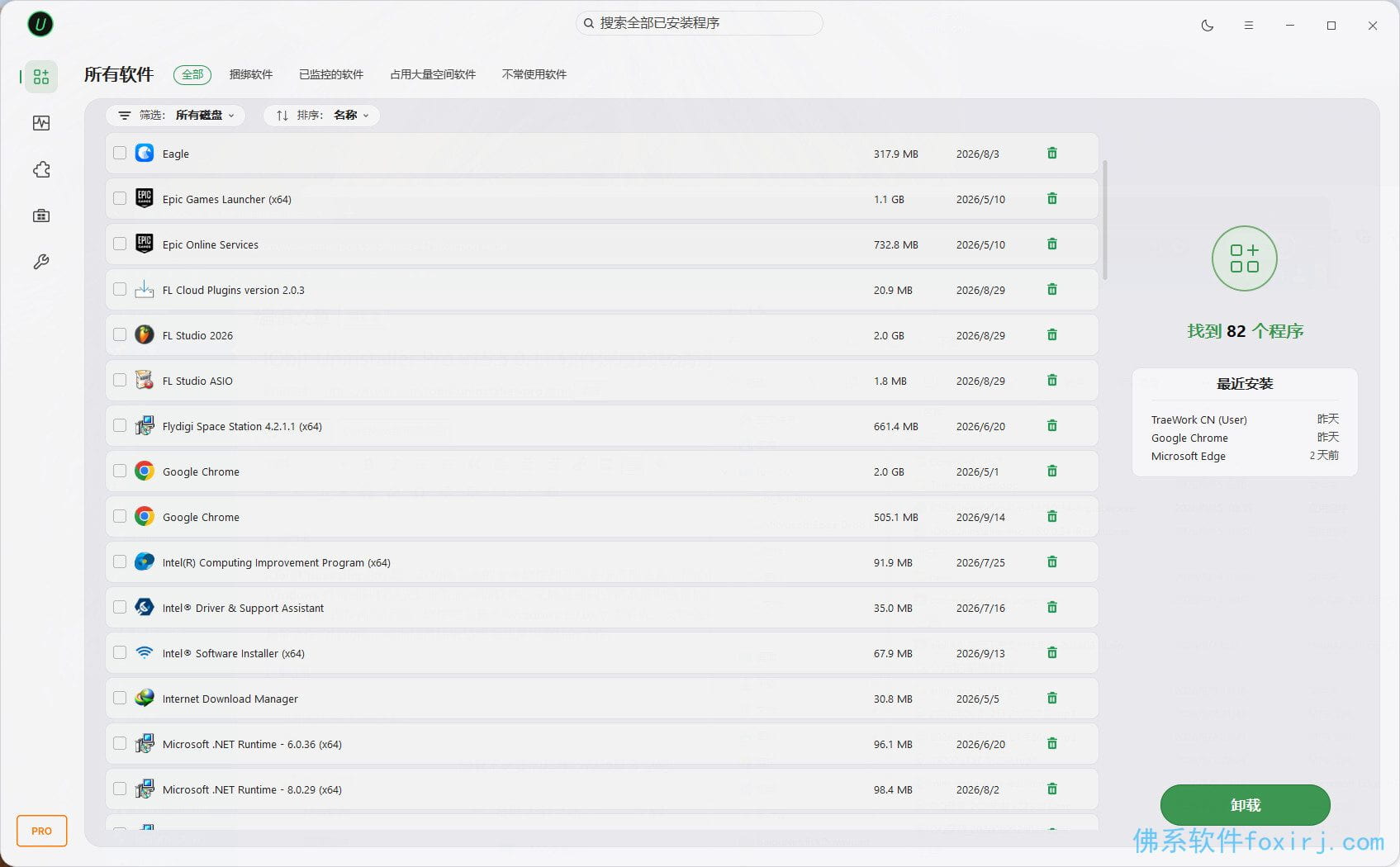Screen dimensions: 1400x867
Task: Focus the 搜索全部已安装程序 search field
Action: [699, 23]
